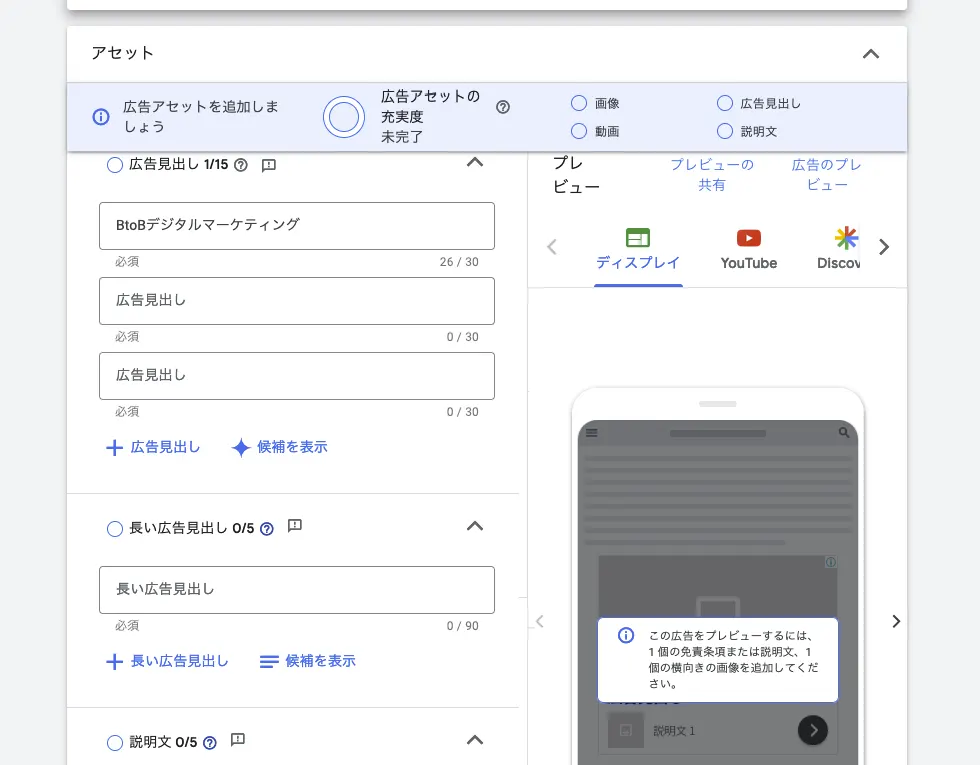Viewport: 980px width, 765px height.
Task: Open help icon for 広告アセットの充実度
Action: tap(502, 107)
